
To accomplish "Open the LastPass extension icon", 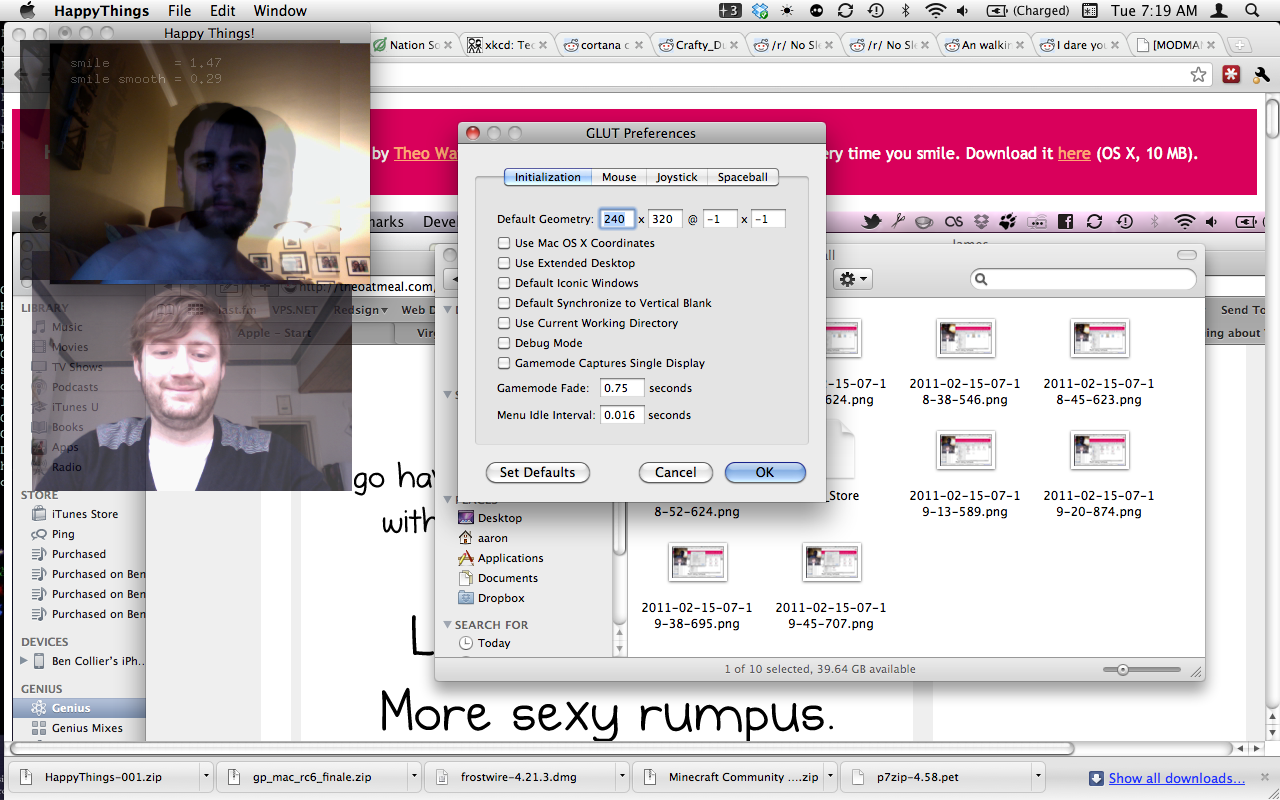I will pyautogui.click(x=1231, y=75).
